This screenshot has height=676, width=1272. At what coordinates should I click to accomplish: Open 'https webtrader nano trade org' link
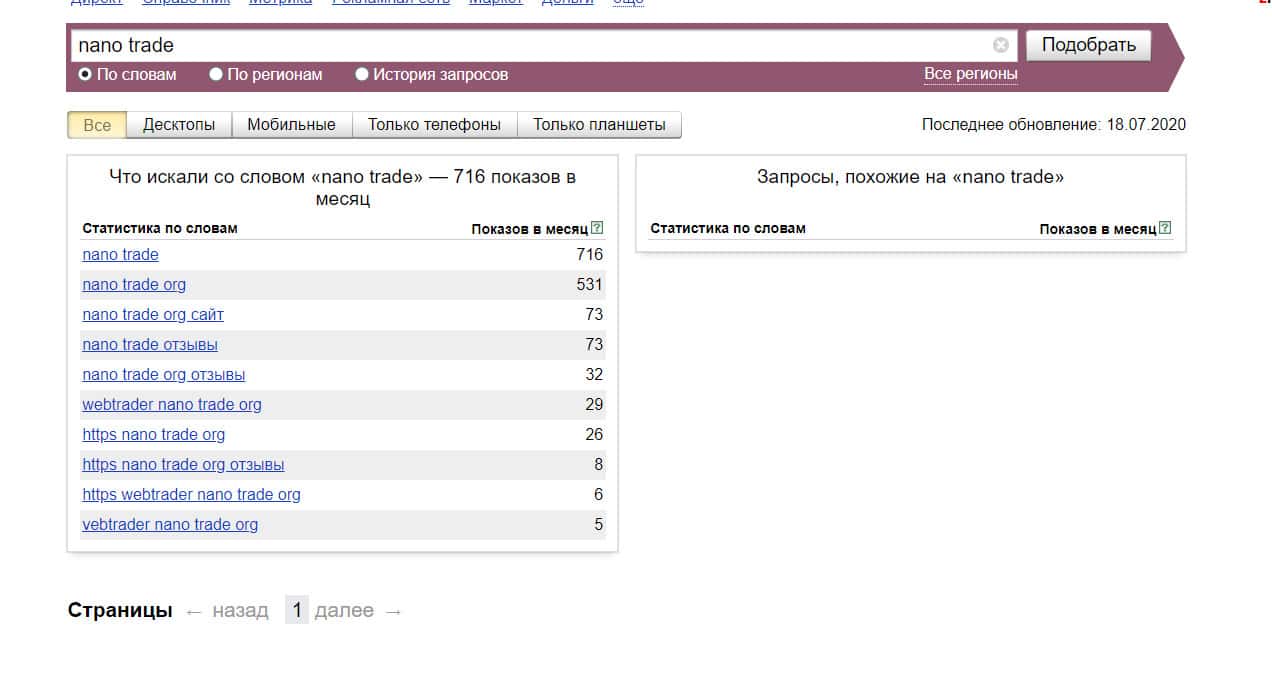pos(191,495)
